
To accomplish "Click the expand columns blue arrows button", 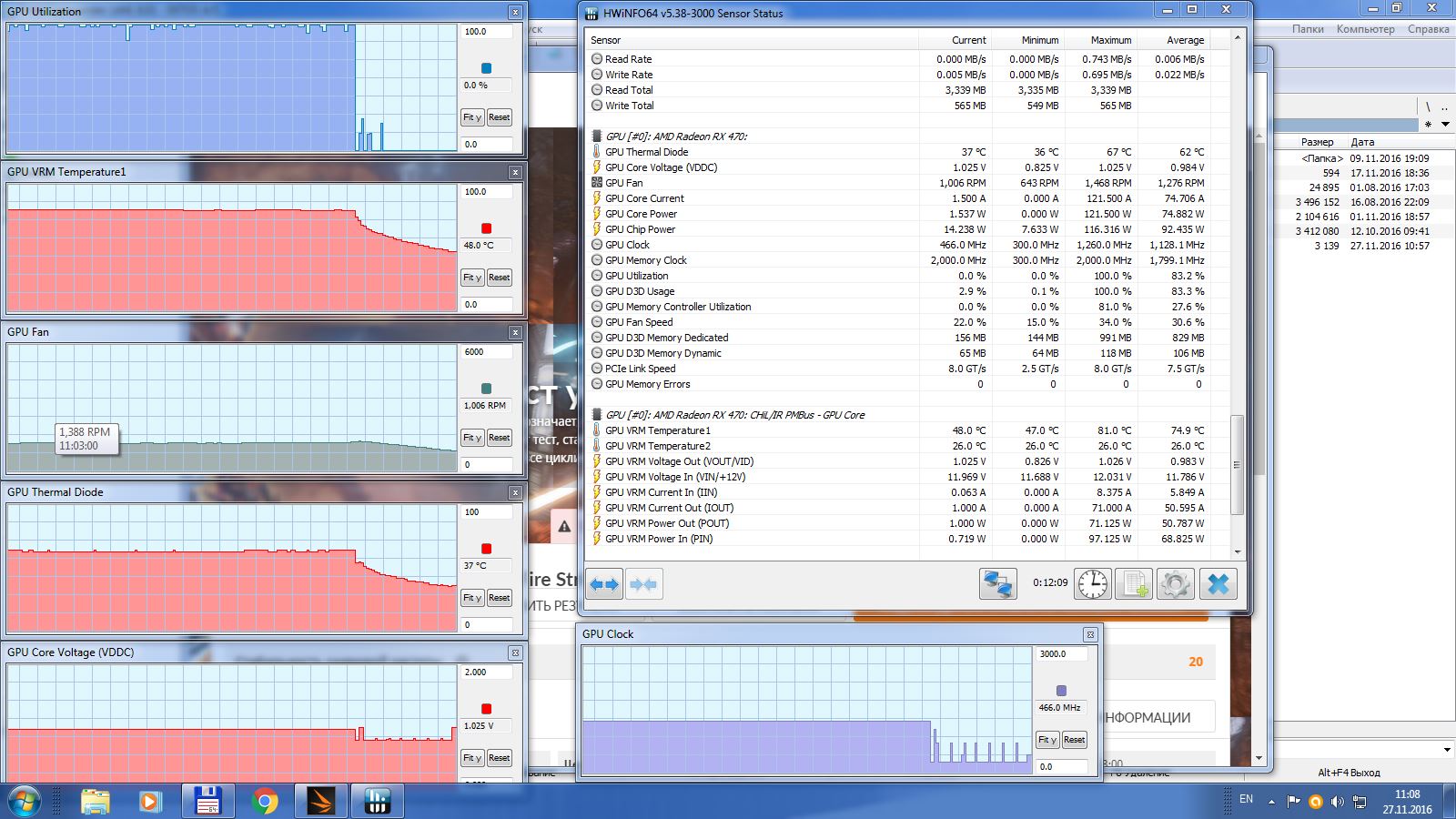I will pyautogui.click(x=604, y=584).
